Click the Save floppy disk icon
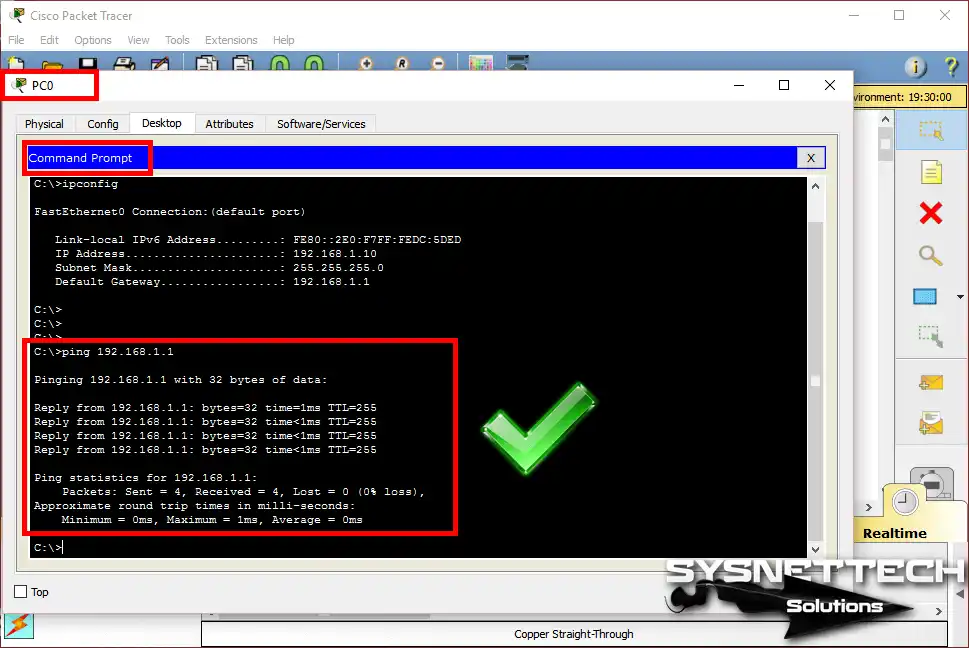Screen dimensions: 969x648 pos(88,63)
